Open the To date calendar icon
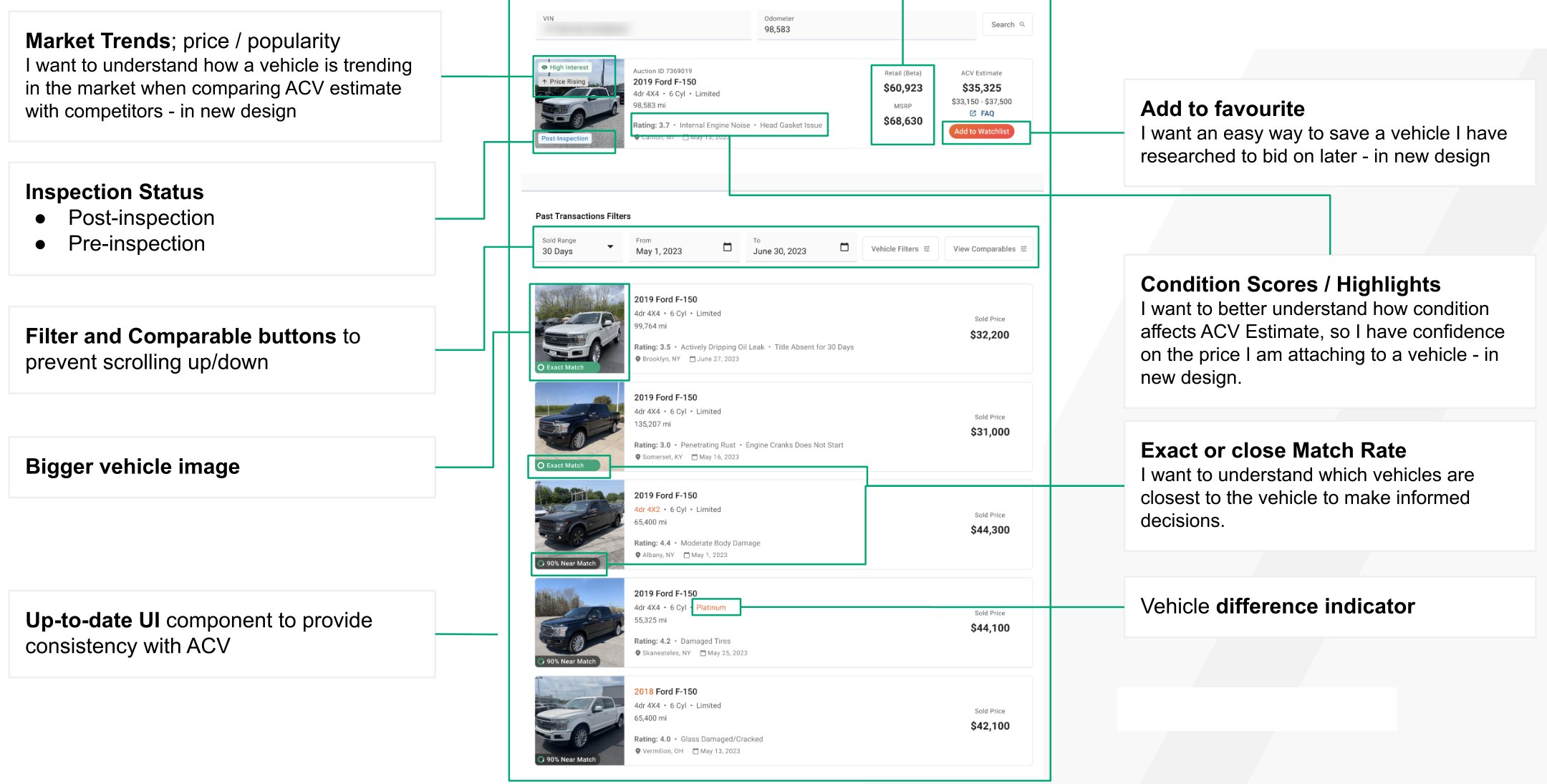1547x784 pixels. point(844,248)
